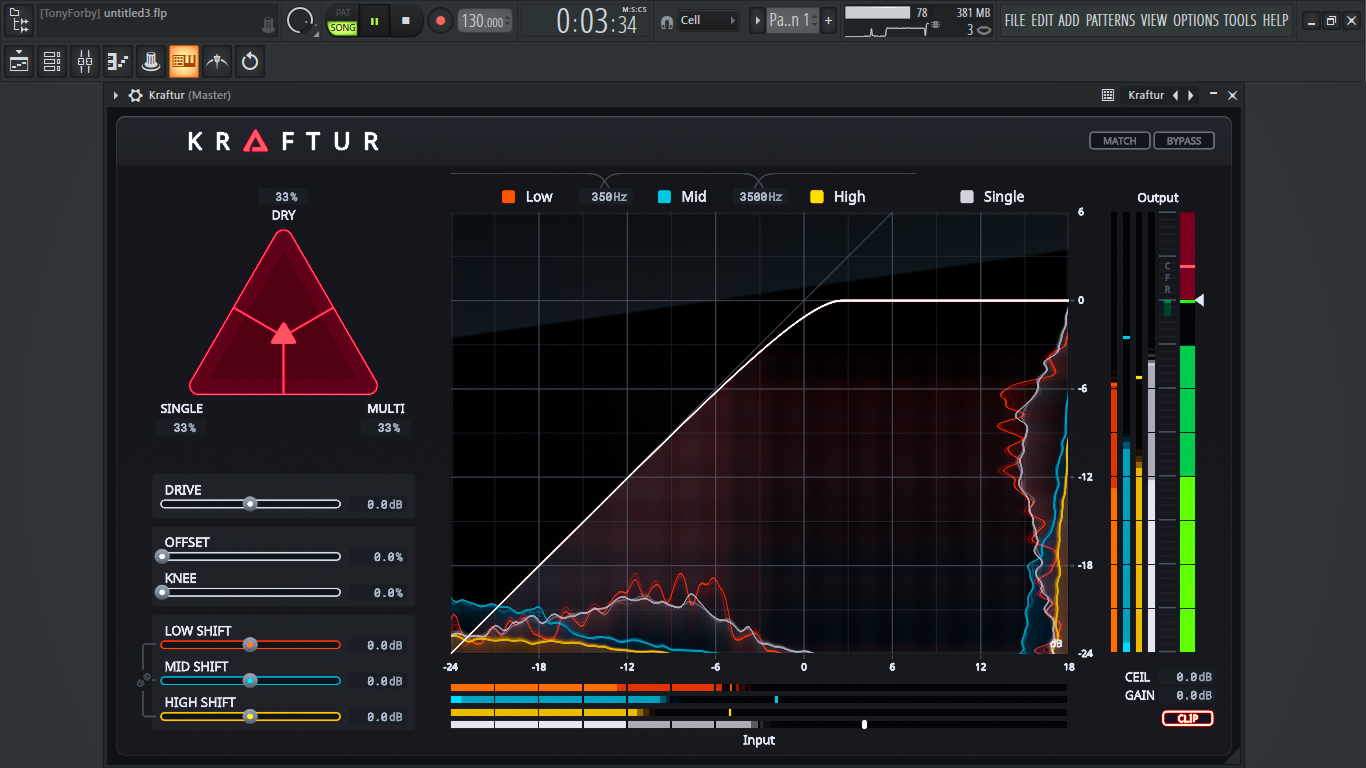Screen dimensions: 1366x768
Task: Click the GAIN 0.0dB value
Action: tap(1194, 695)
